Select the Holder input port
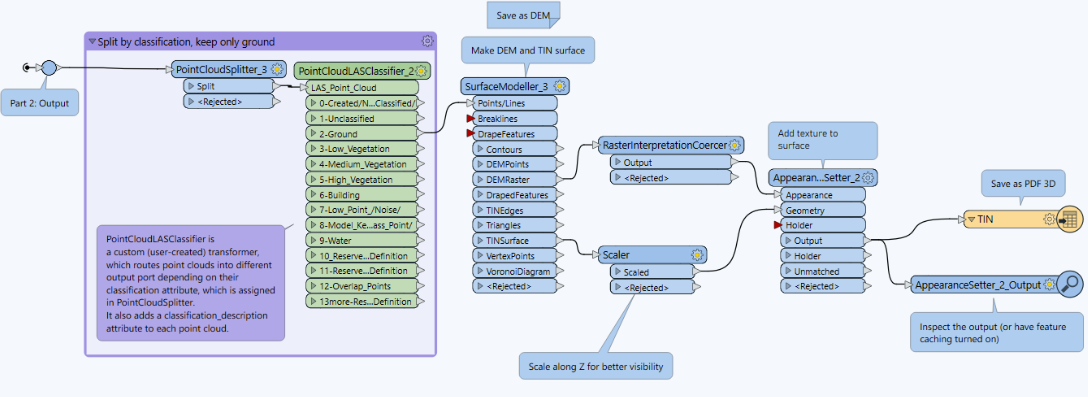 819,226
